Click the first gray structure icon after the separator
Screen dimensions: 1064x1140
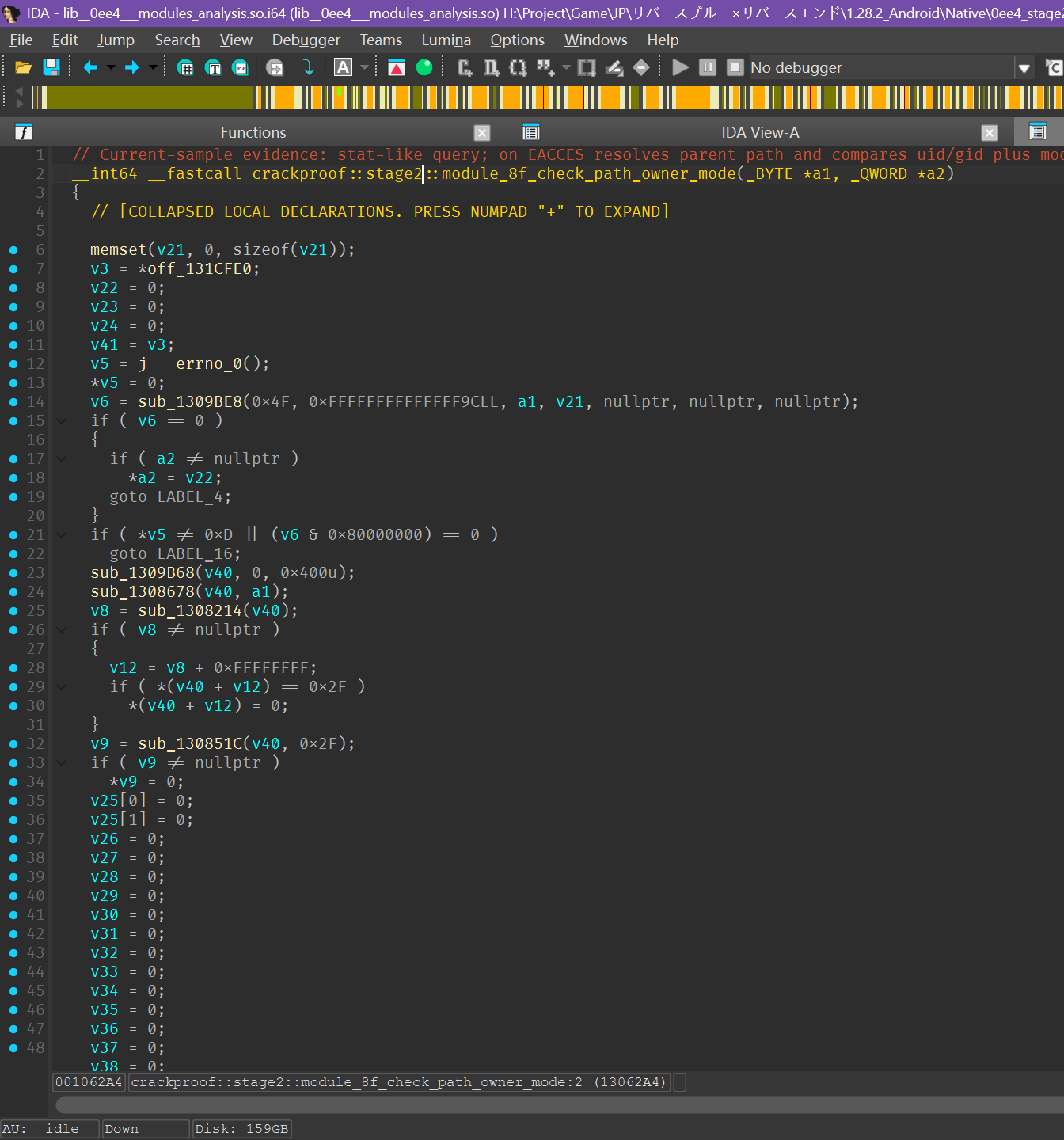click(465, 68)
